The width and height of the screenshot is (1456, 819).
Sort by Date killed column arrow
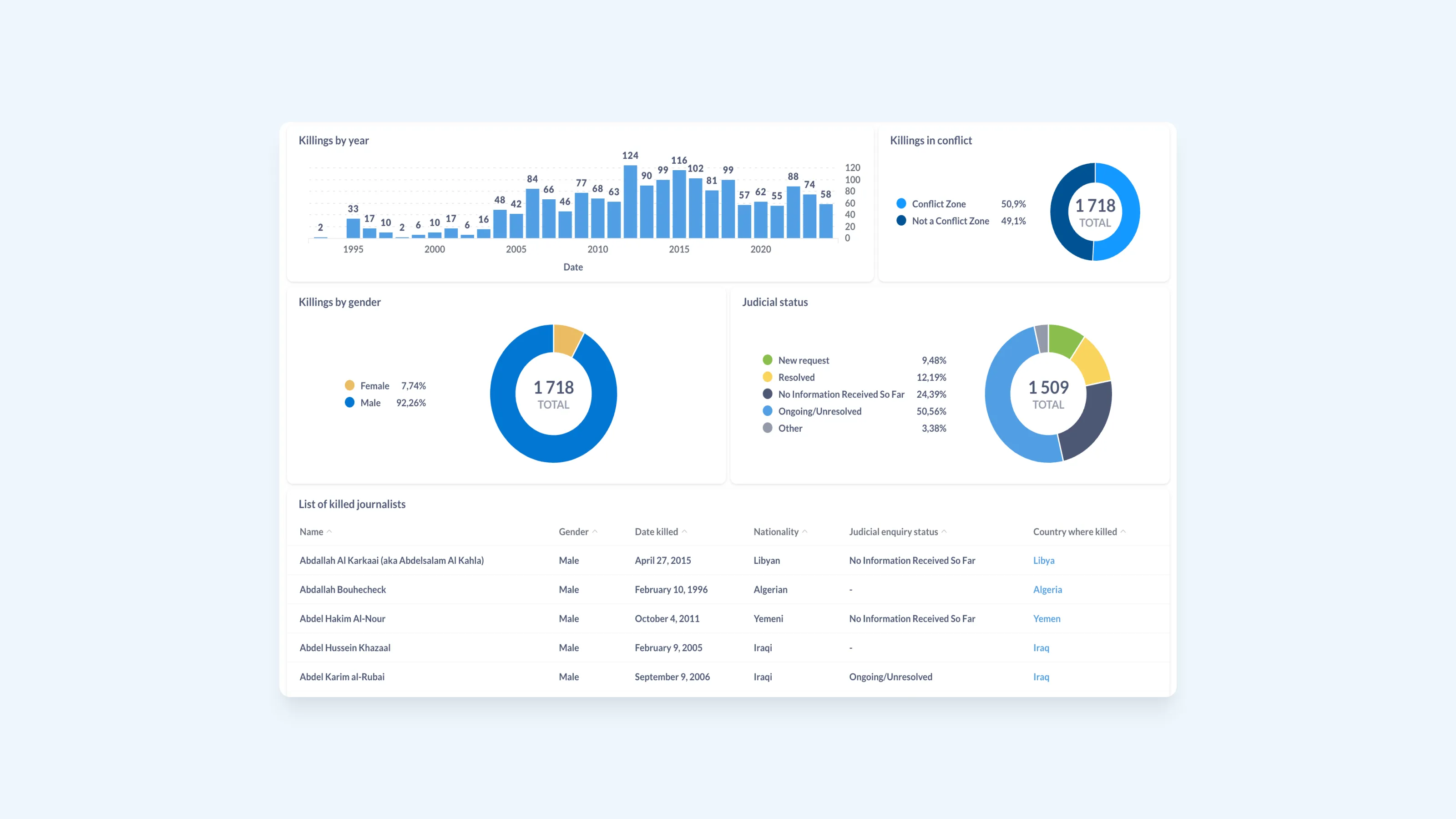click(x=684, y=531)
